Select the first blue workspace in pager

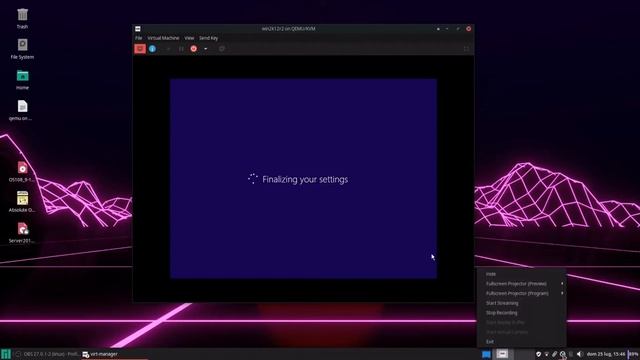[486, 354]
